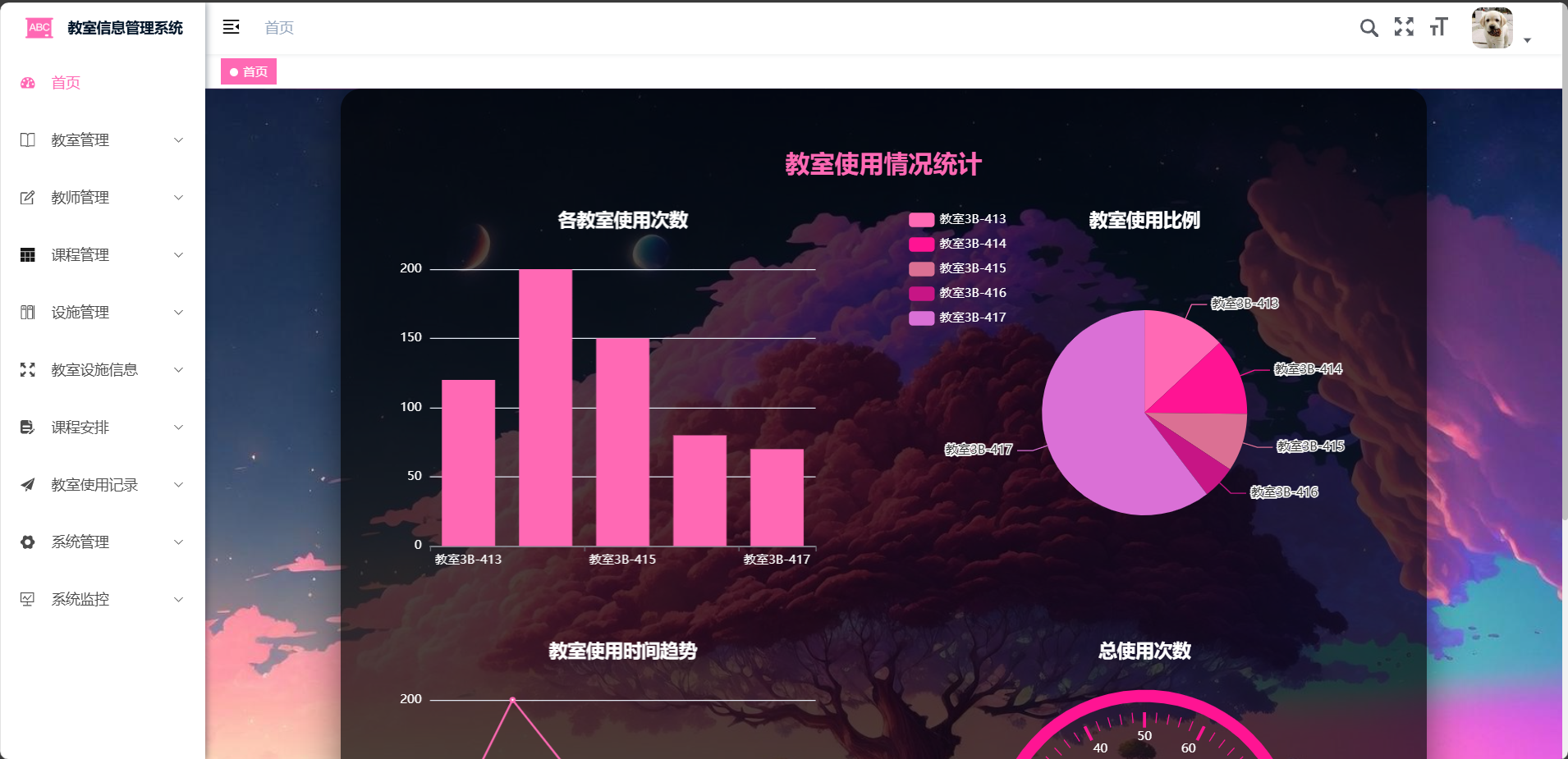1568x759 pixels.
Task: Click the 教室使用时间趋势 chart title
Action: coord(622,651)
